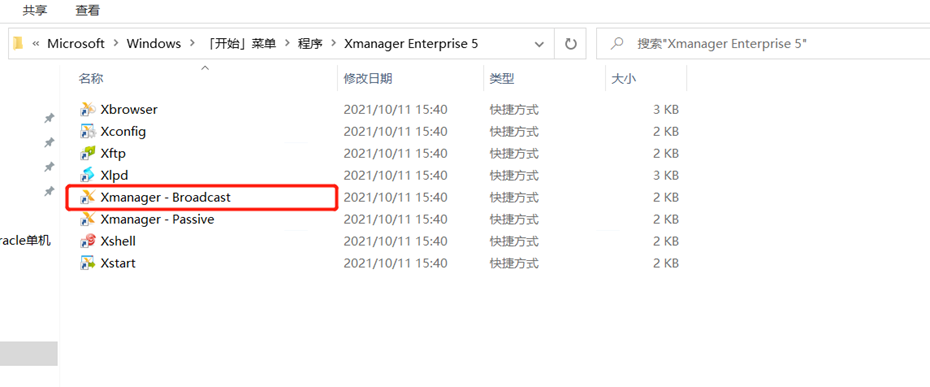Select the Xbrowser file name

pyautogui.click(x=129, y=109)
